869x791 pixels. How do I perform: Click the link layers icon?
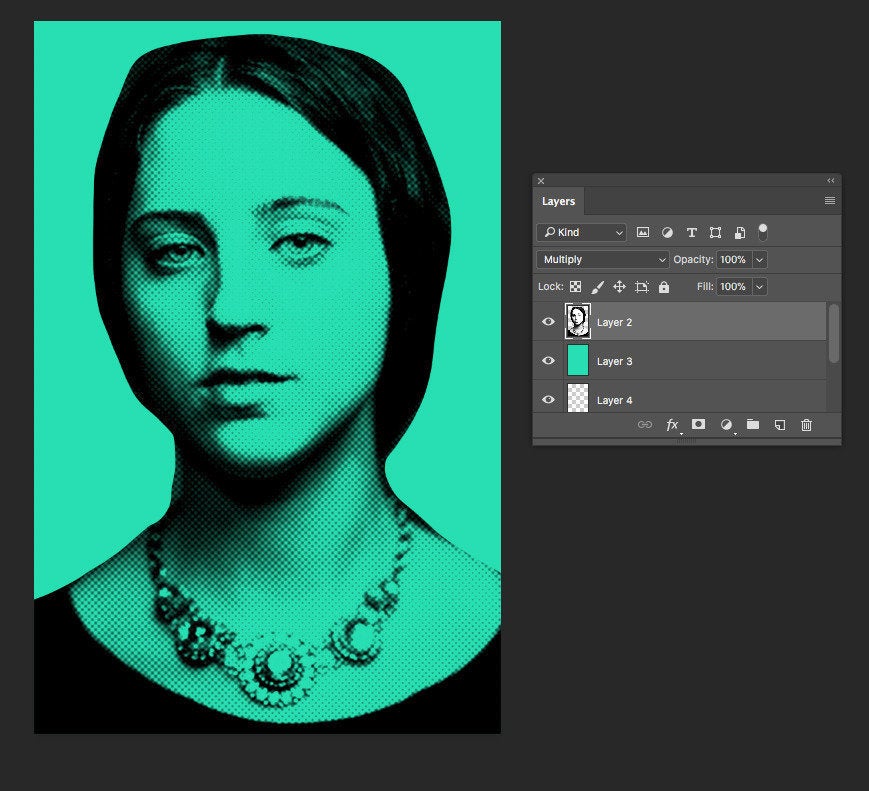[645, 425]
